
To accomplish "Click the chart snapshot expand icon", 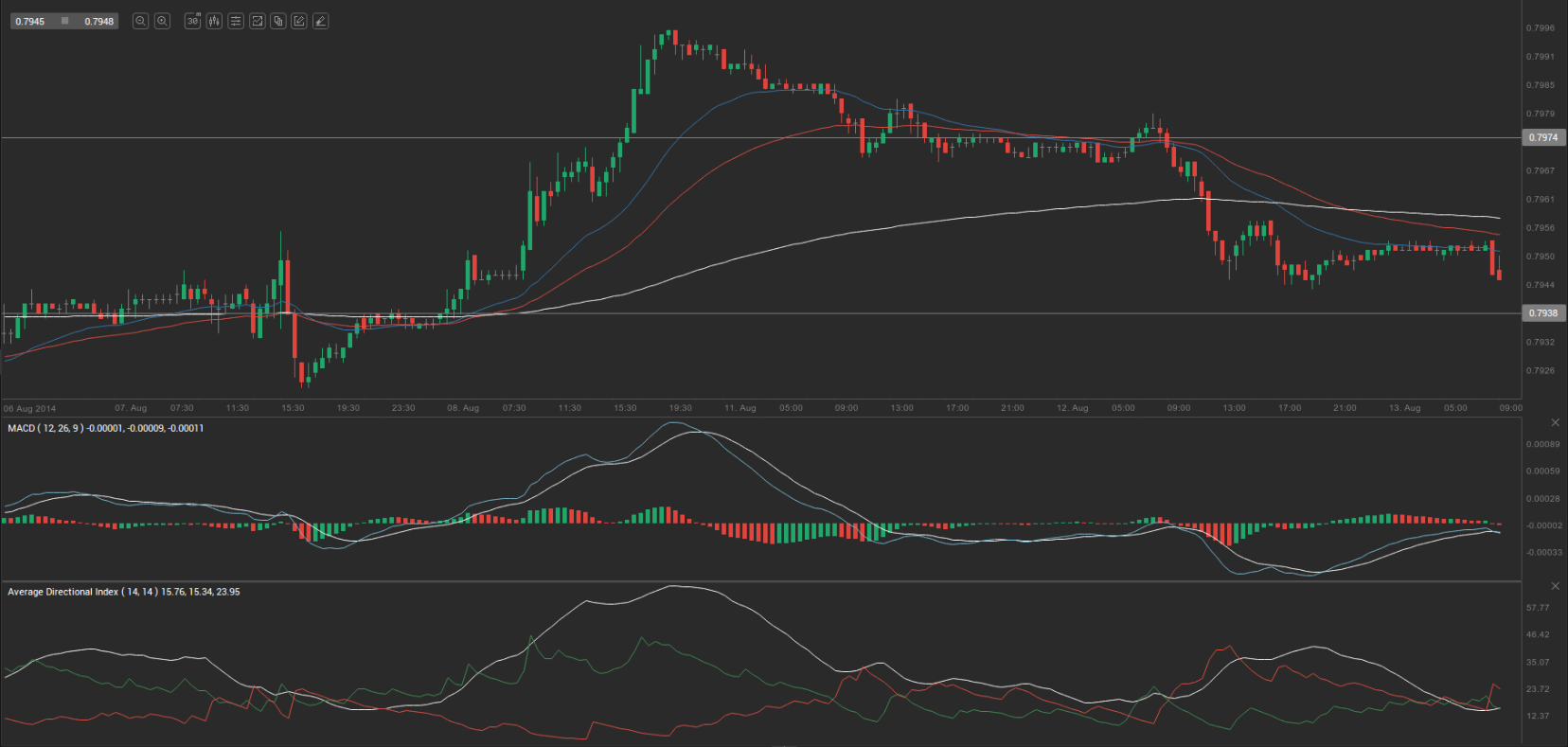I will [257, 21].
